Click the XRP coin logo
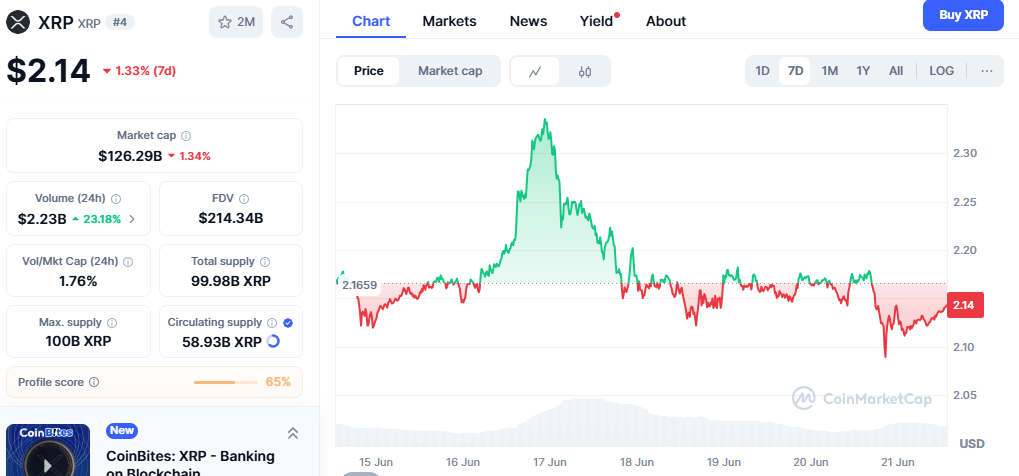Screen dimensions: 1019x476 point(18,22)
